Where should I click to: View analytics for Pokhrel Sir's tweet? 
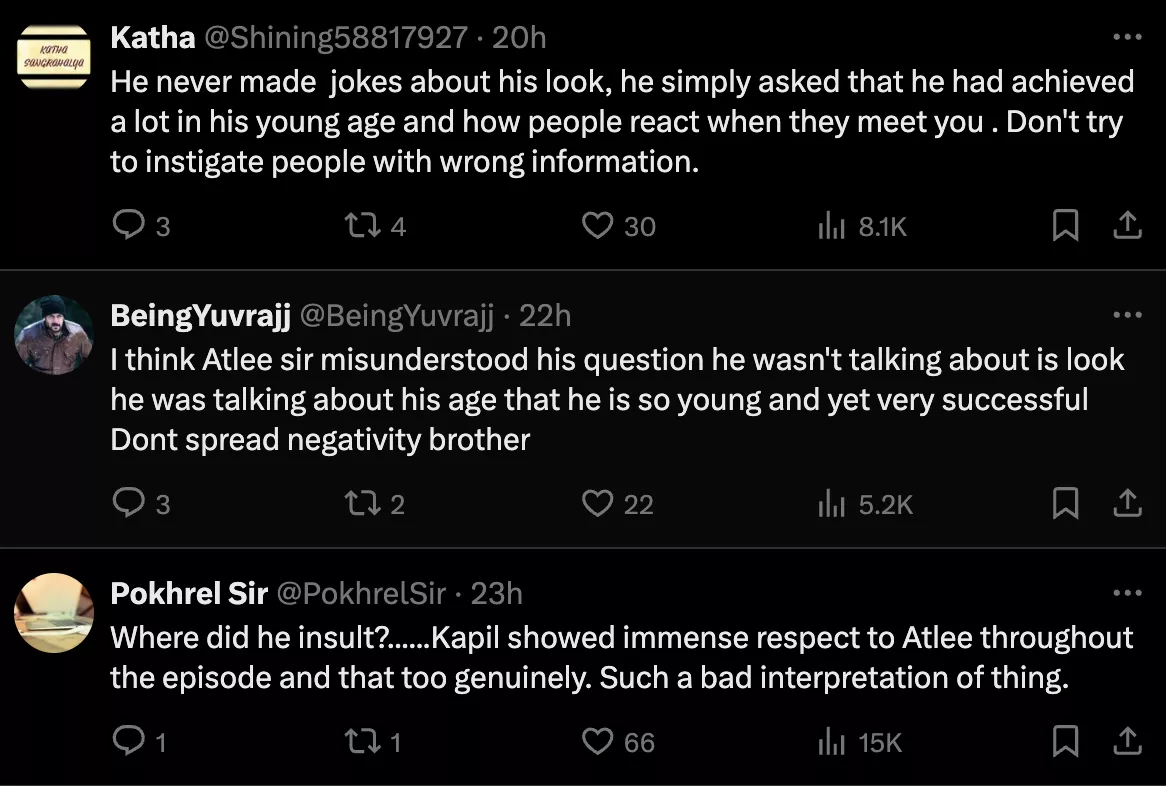[x=832, y=741]
